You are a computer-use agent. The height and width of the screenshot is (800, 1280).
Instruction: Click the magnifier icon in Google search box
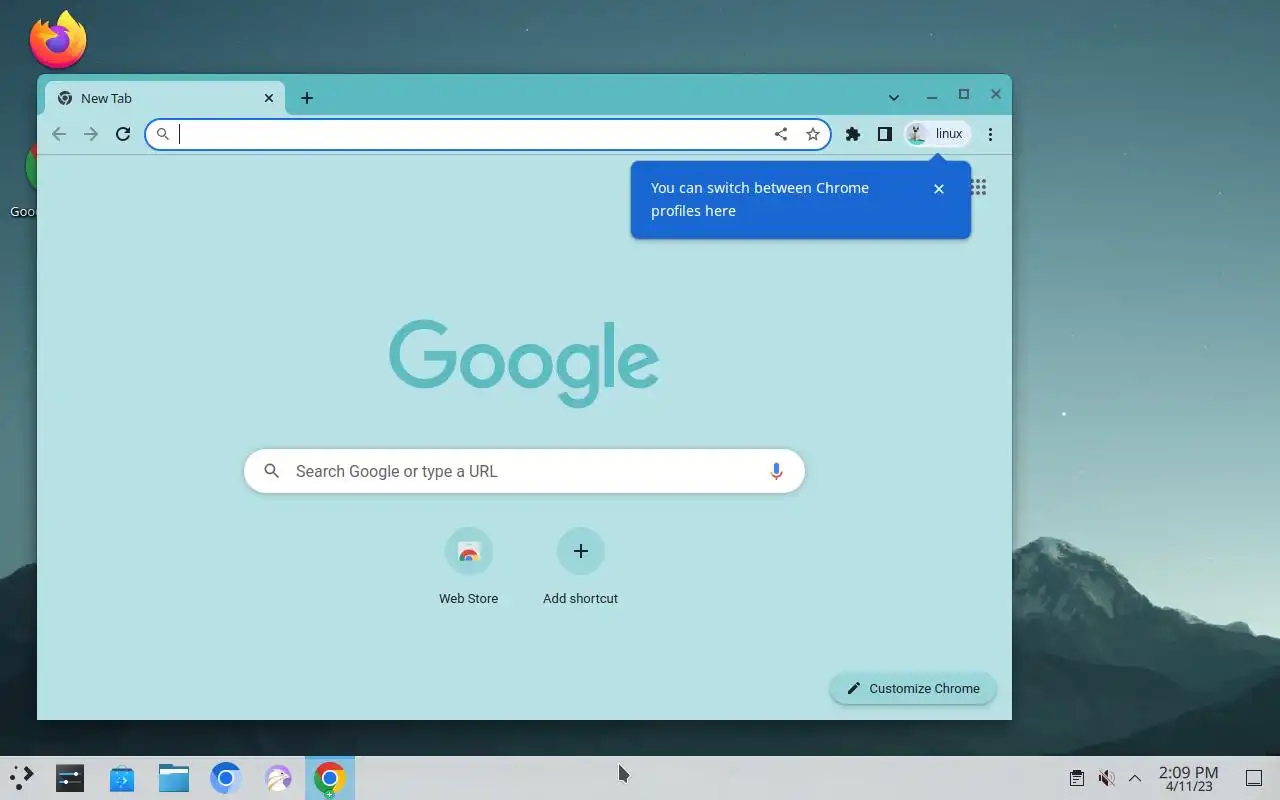coord(271,471)
